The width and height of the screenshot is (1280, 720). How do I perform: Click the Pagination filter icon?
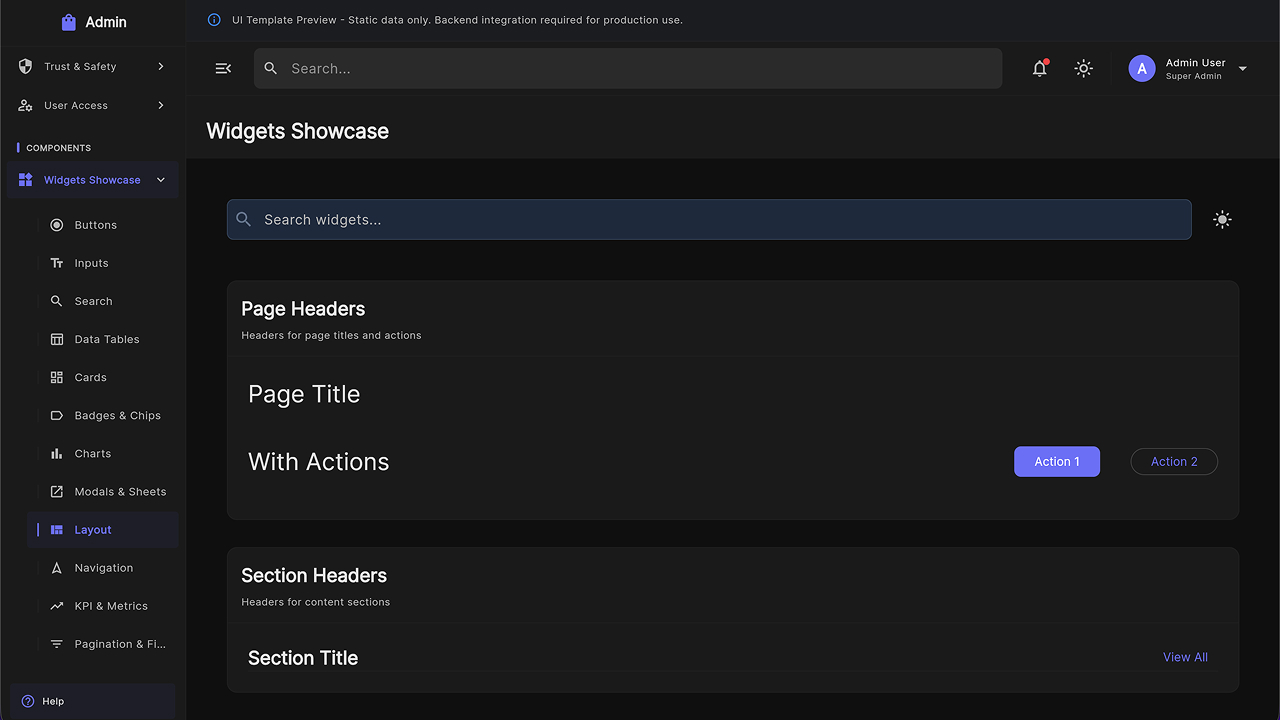(56, 644)
